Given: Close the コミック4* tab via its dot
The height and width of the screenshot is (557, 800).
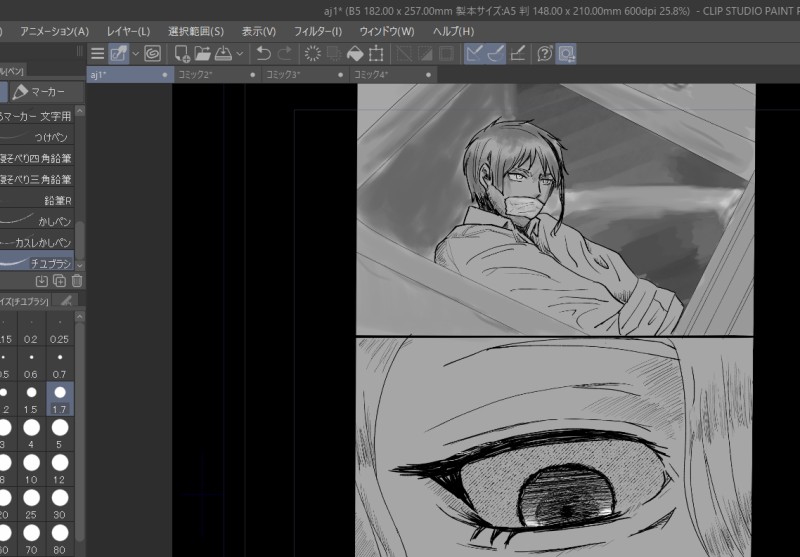Looking at the screenshot, I should [428, 74].
